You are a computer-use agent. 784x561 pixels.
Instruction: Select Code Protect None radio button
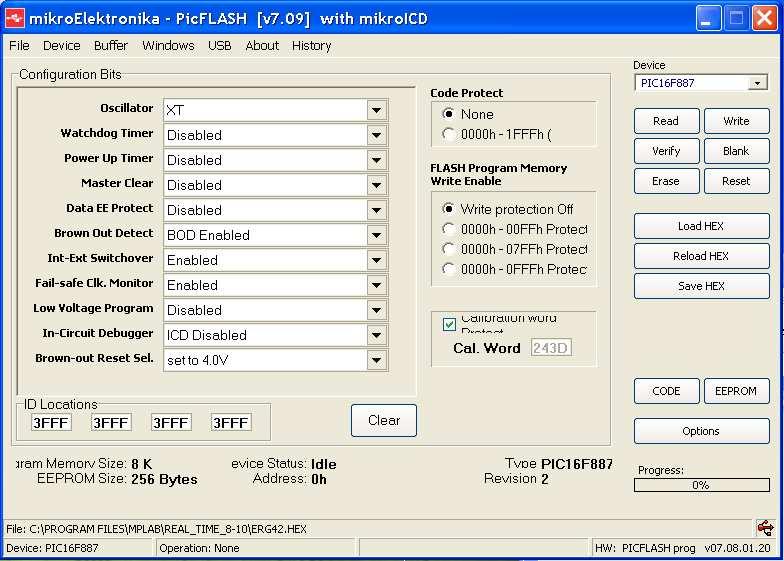448,114
